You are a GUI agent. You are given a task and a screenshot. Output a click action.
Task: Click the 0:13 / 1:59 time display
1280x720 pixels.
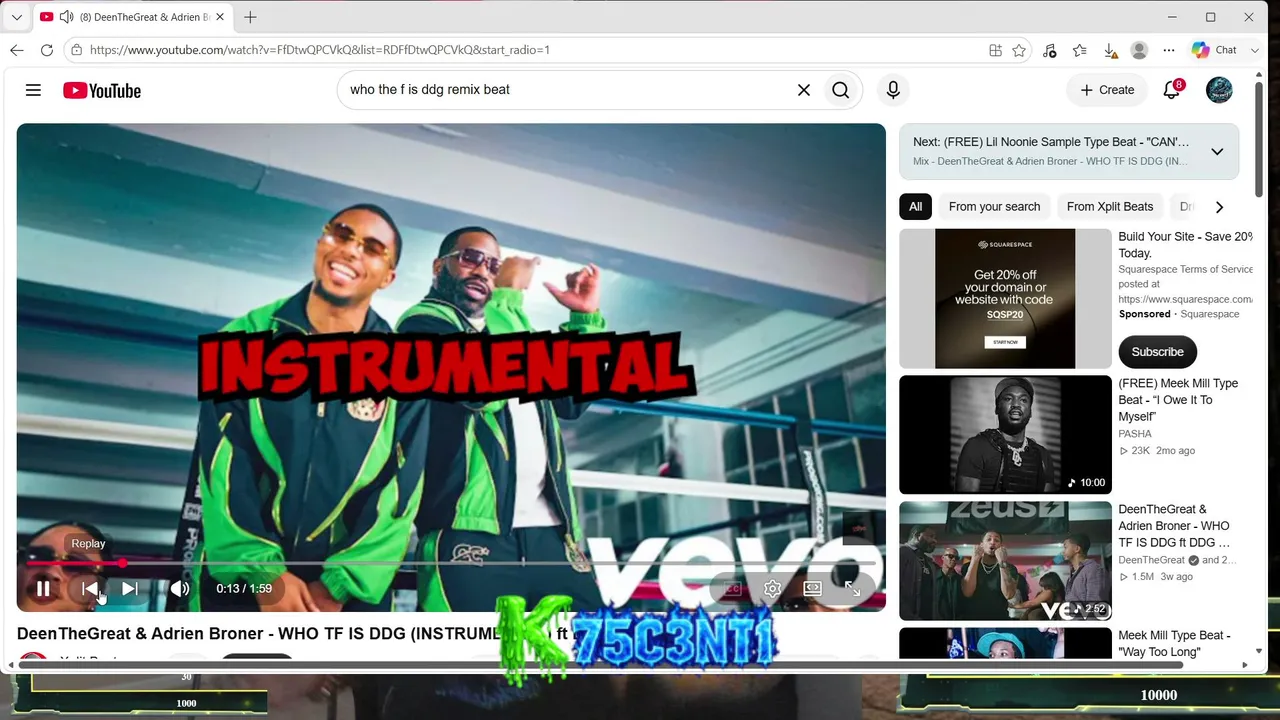tap(244, 589)
